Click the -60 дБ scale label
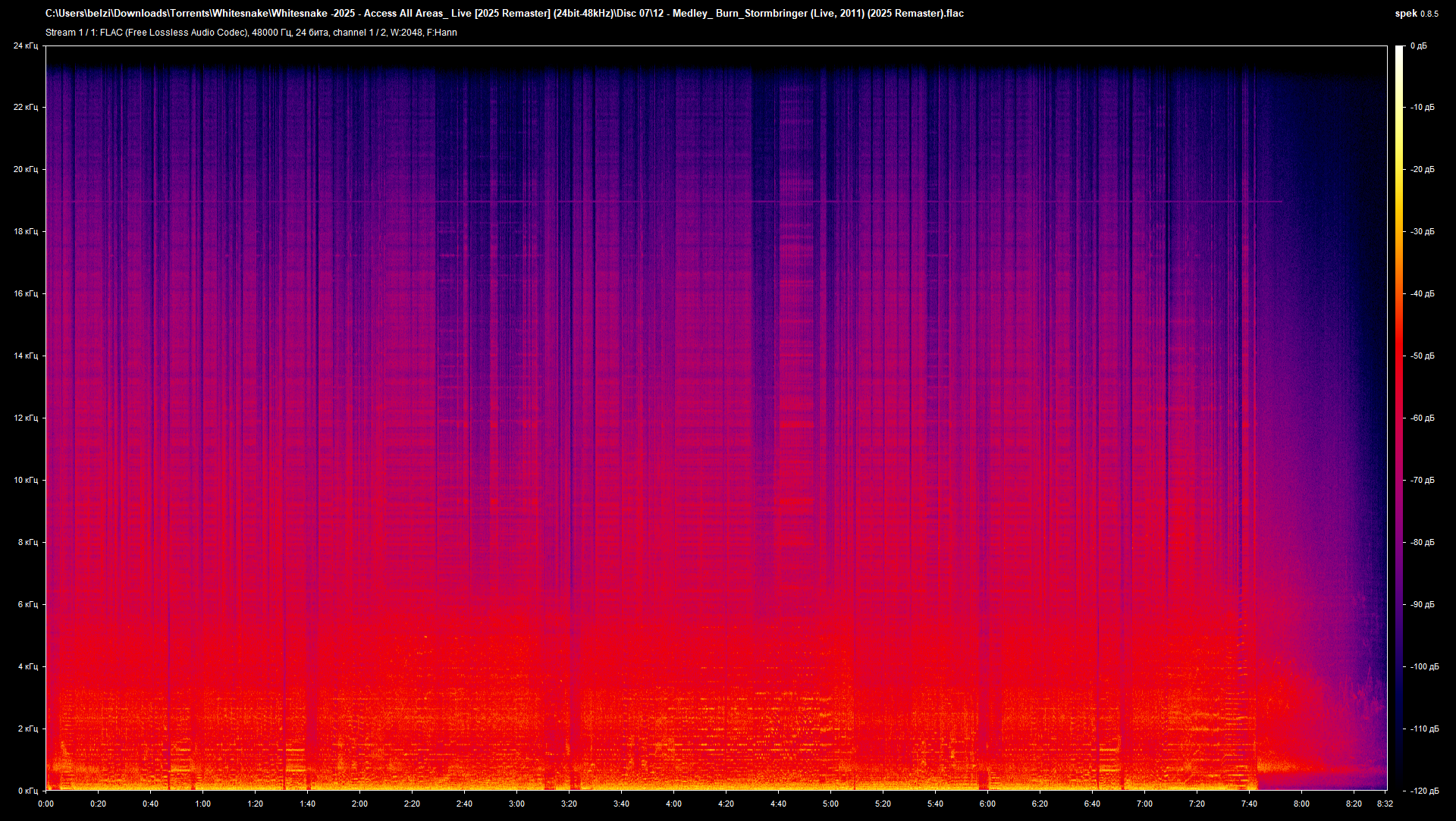Screen dimensions: 1456x821 [x=1423, y=418]
